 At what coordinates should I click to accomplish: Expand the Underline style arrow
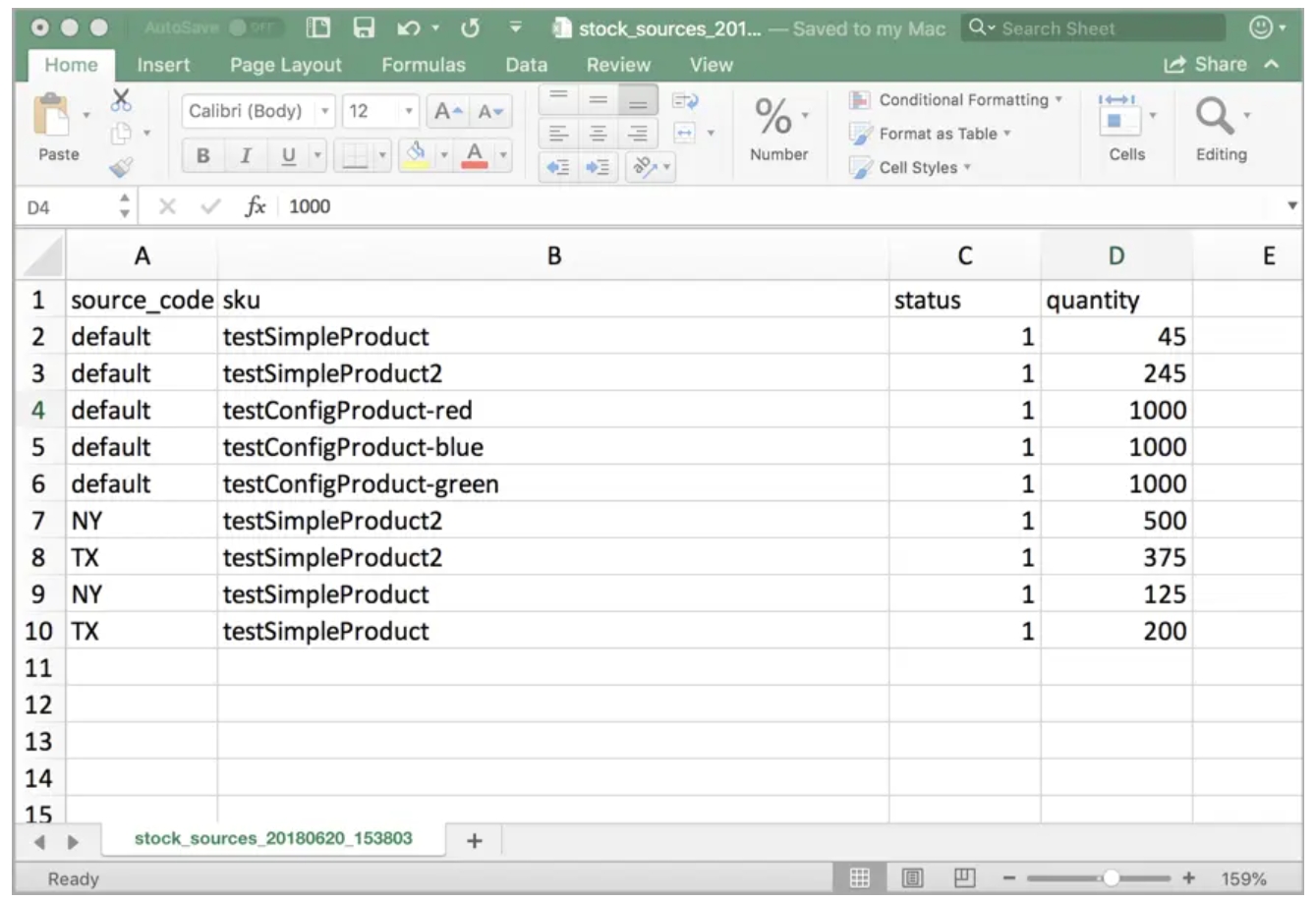point(316,155)
